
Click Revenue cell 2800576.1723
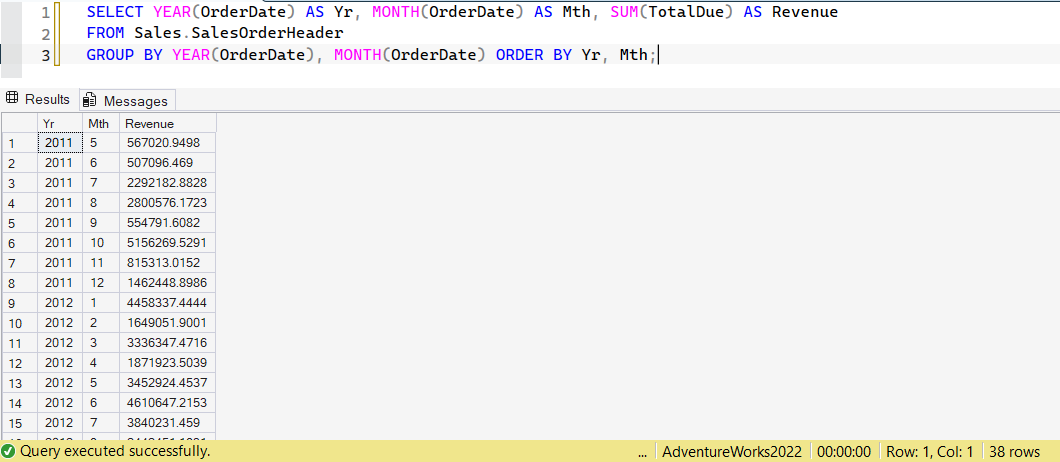tap(168, 202)
